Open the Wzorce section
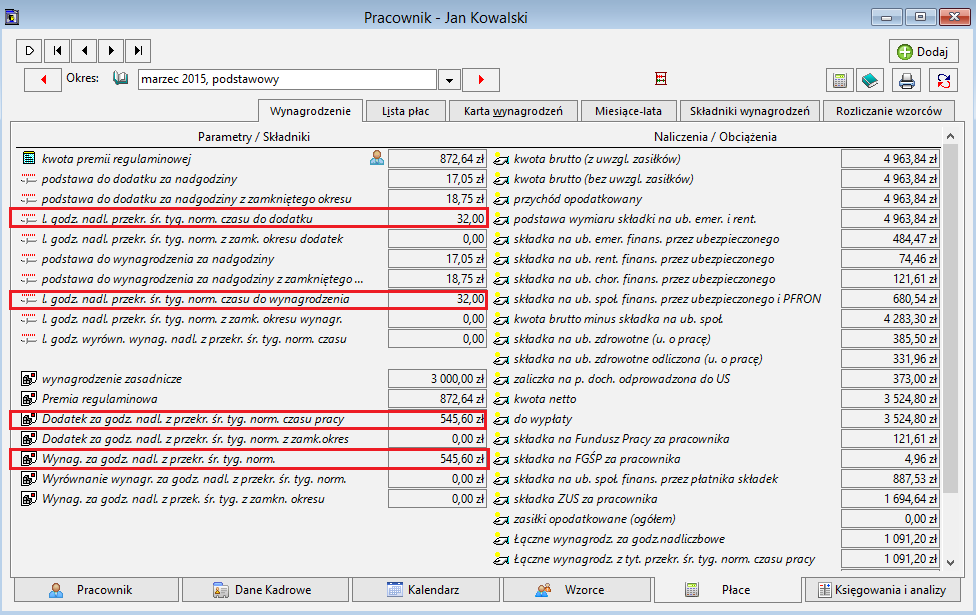 [x=577, y=589]
